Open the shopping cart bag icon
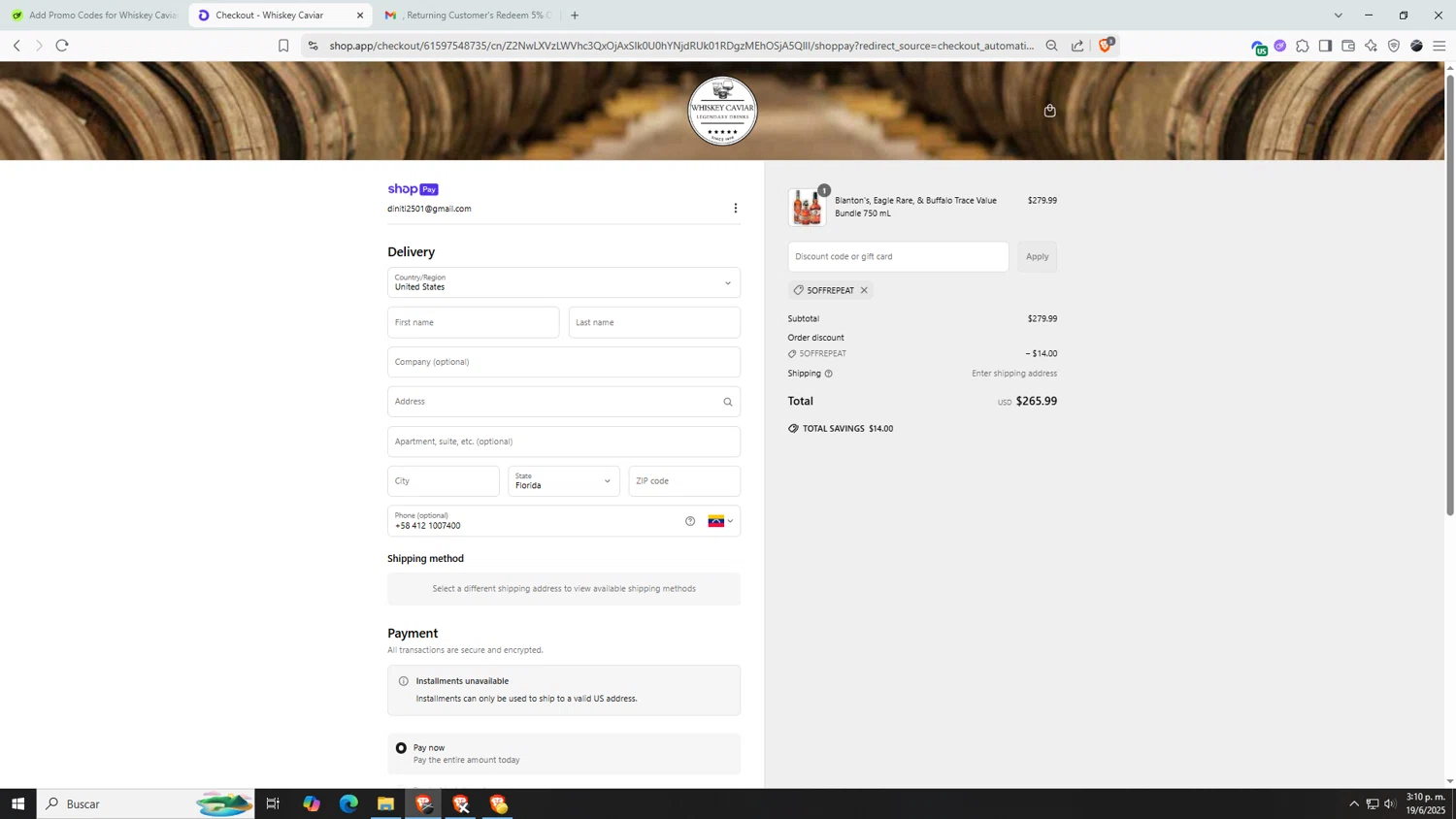The image size is (1456, 819). pyautogui.click(x=1049, y=111)
